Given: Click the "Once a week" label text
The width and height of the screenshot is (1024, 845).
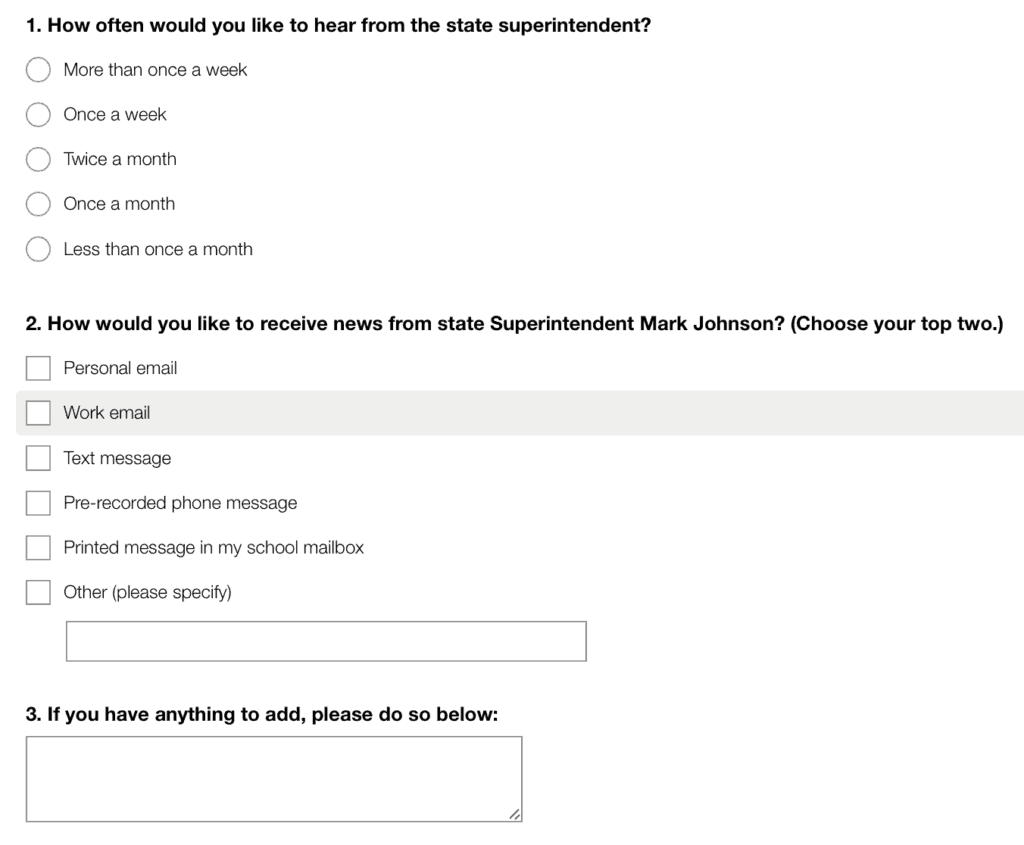Looking at the screenshot, I should tap(115, 114).
